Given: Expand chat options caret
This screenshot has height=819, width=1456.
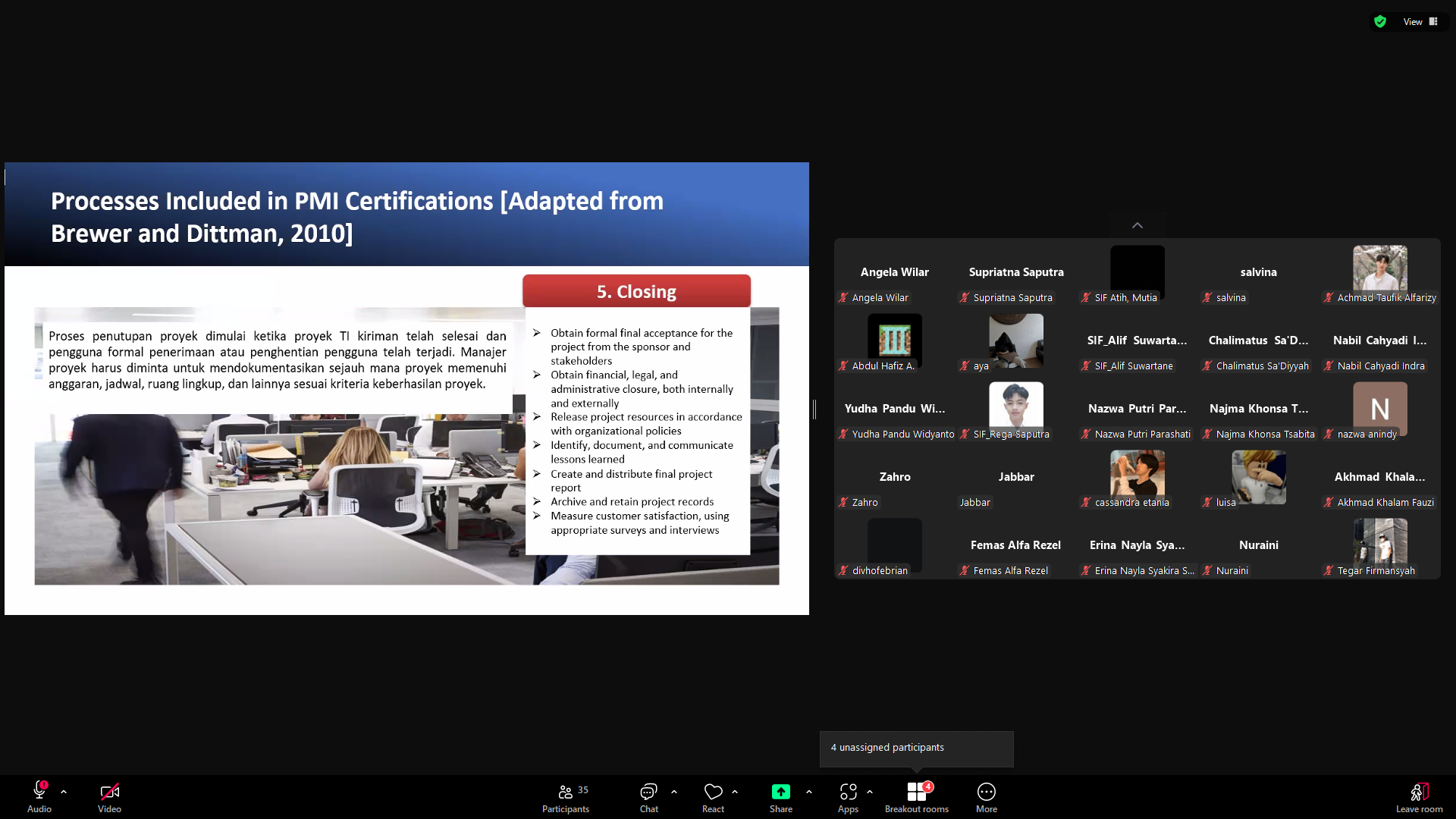Looking at the screenshot, I should pos(674,792).
